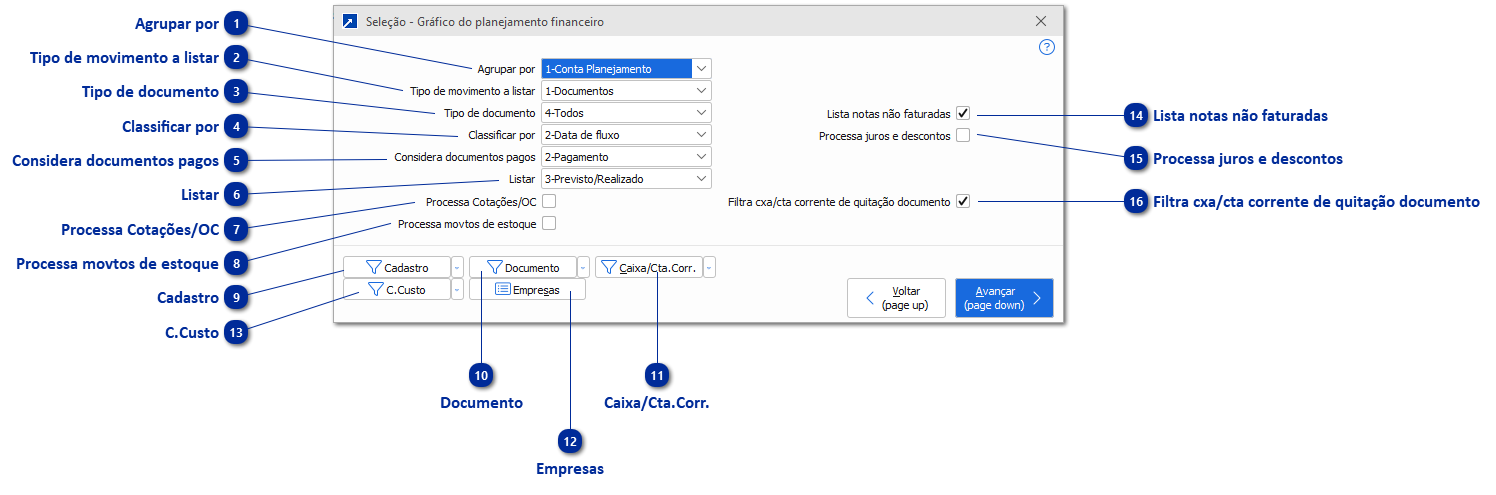Click the Voltar (page up) button
Image resolution: width=1496 pixels, height=495 pixels.
click(x=896, y=298)
